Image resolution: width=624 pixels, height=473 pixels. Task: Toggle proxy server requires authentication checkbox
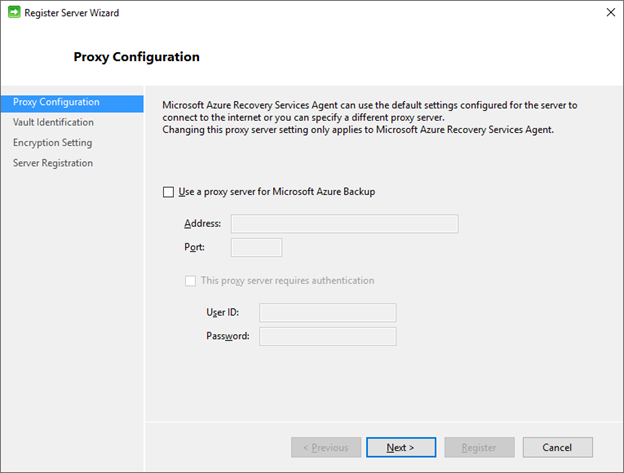tap(191, 281)
